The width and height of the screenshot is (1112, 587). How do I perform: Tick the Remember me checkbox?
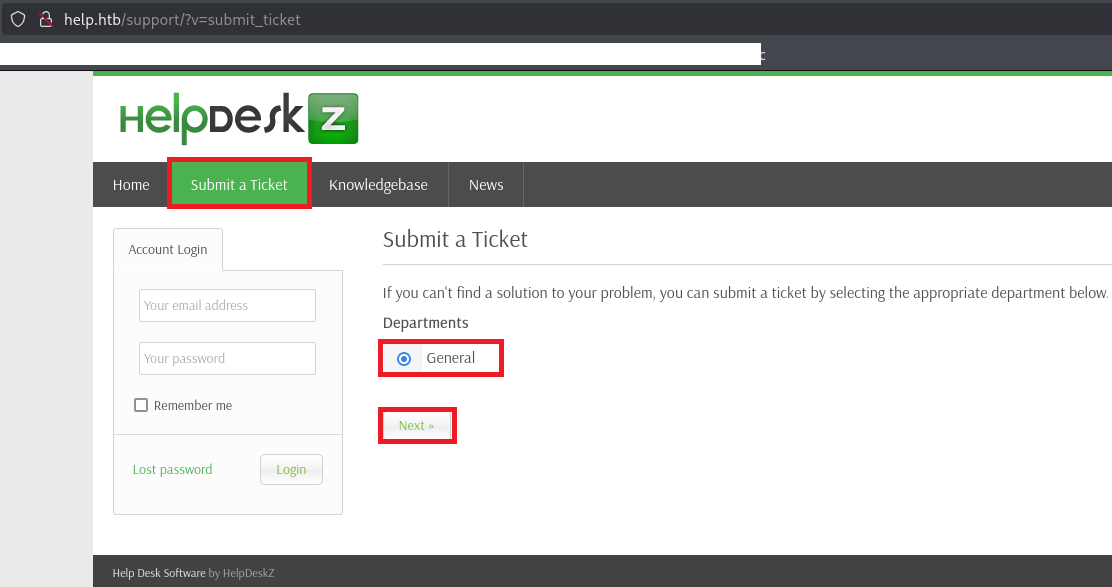(141, 405)
